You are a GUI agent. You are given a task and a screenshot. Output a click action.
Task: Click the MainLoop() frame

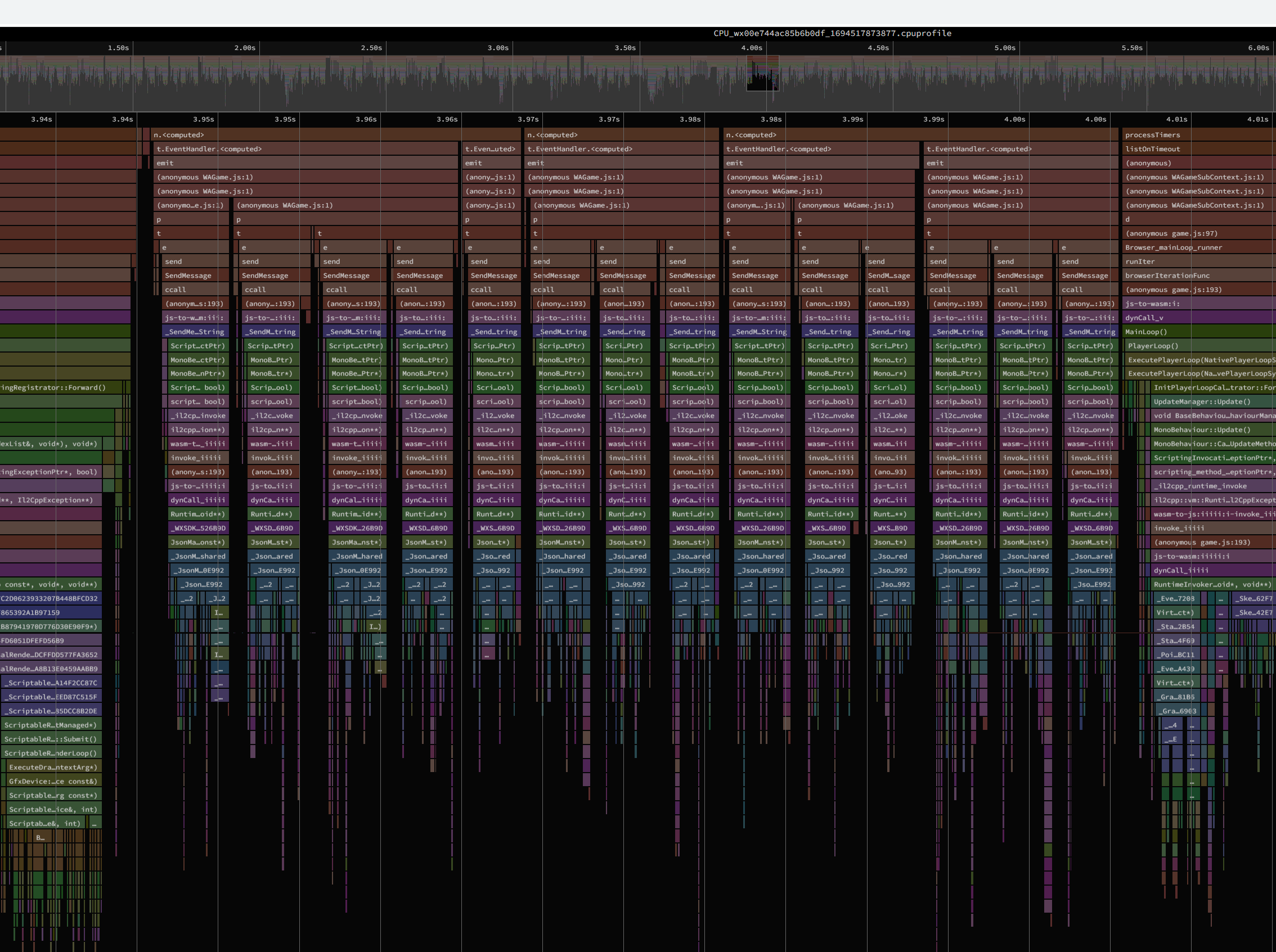[1146, 332]
